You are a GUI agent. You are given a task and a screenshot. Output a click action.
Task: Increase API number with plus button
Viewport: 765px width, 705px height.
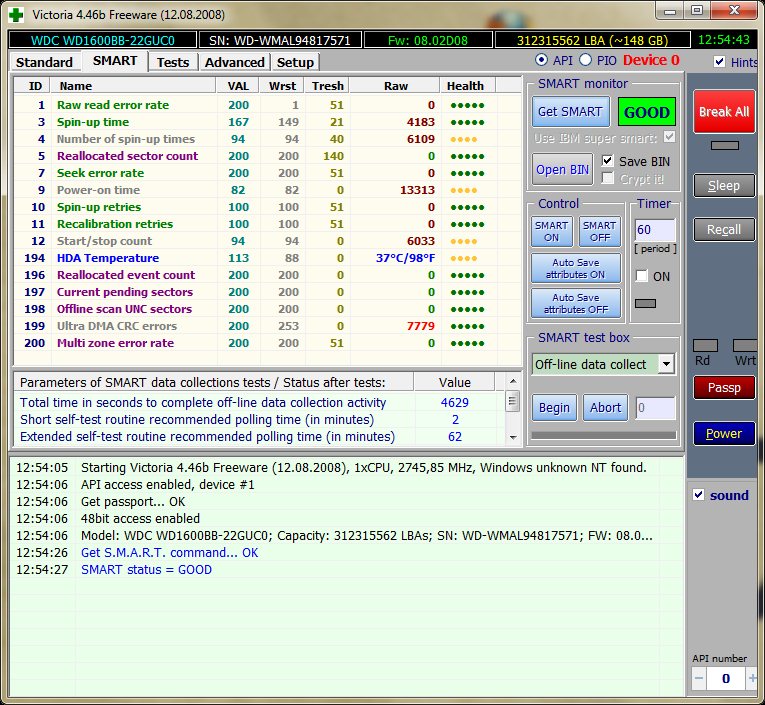(x=752, y=678)
